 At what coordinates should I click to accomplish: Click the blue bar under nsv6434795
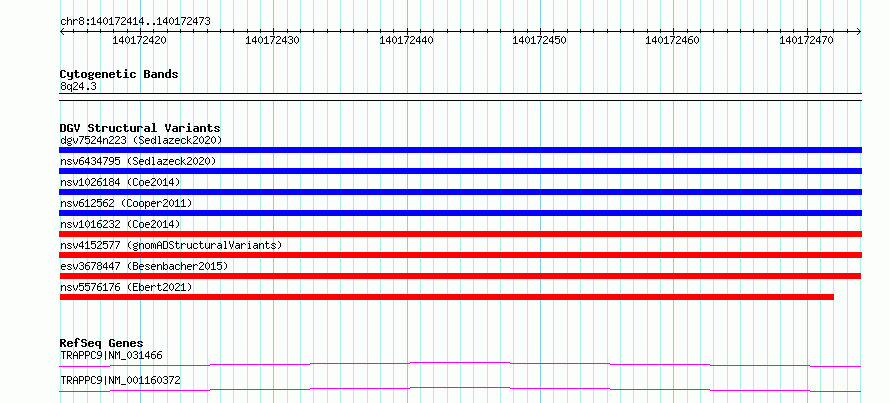tap(460, 171)
